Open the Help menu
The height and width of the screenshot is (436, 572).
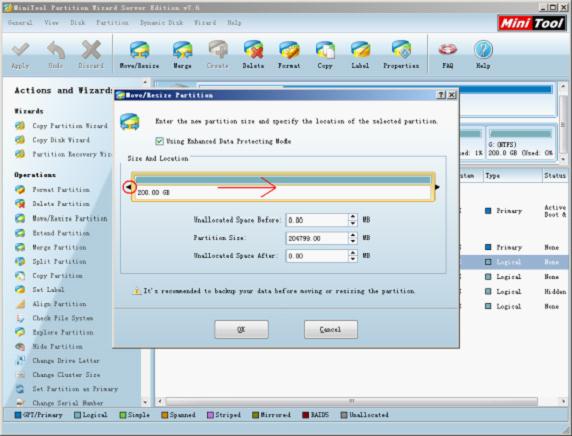[x=234, y=23]
